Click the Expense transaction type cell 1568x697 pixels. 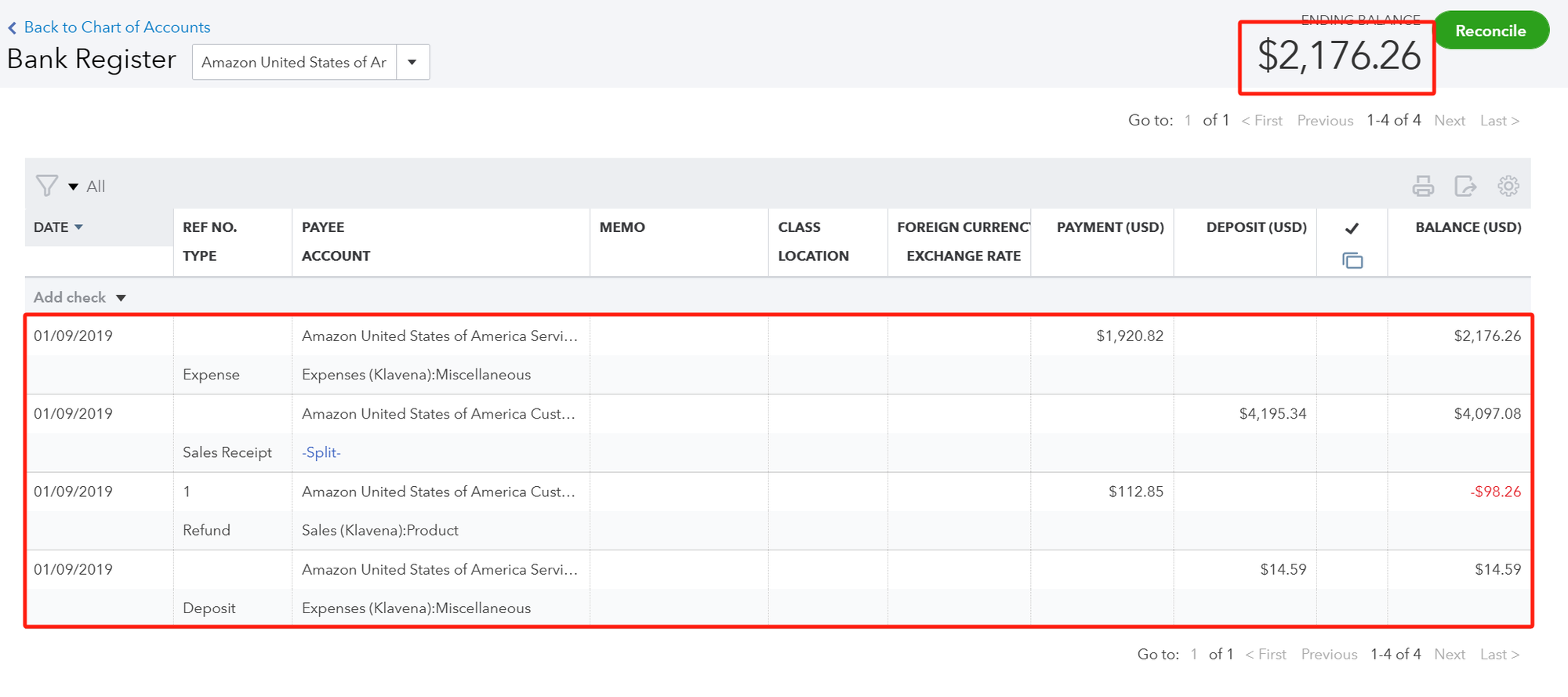coord(211,375)
